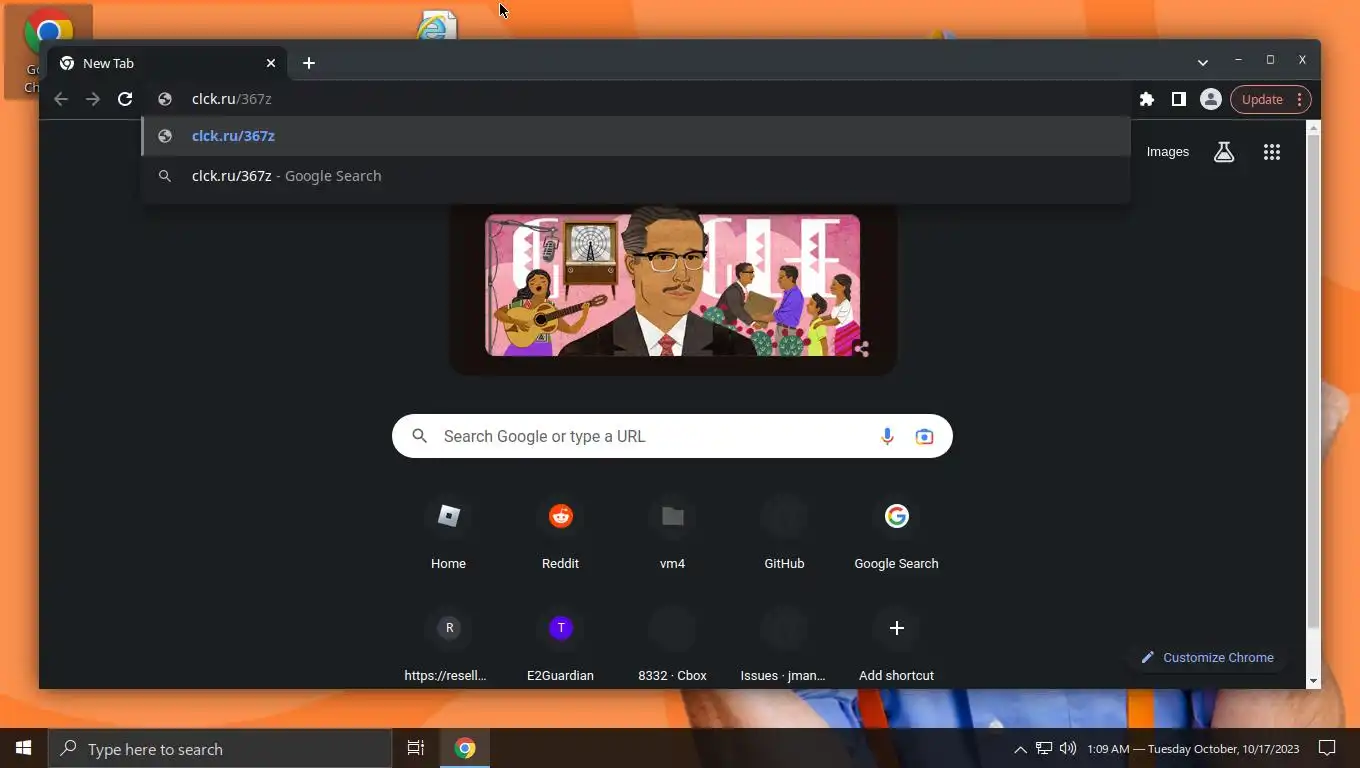The image size is (1360, 768).
Task: Click the page scrollbar up arrow
Action: coord(1314,128)
